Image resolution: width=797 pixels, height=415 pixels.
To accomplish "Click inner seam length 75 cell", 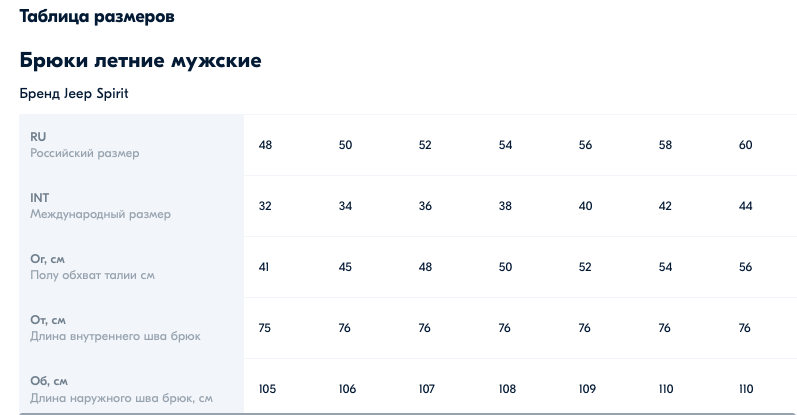I will pyautogui.click(x=264, y=328).
